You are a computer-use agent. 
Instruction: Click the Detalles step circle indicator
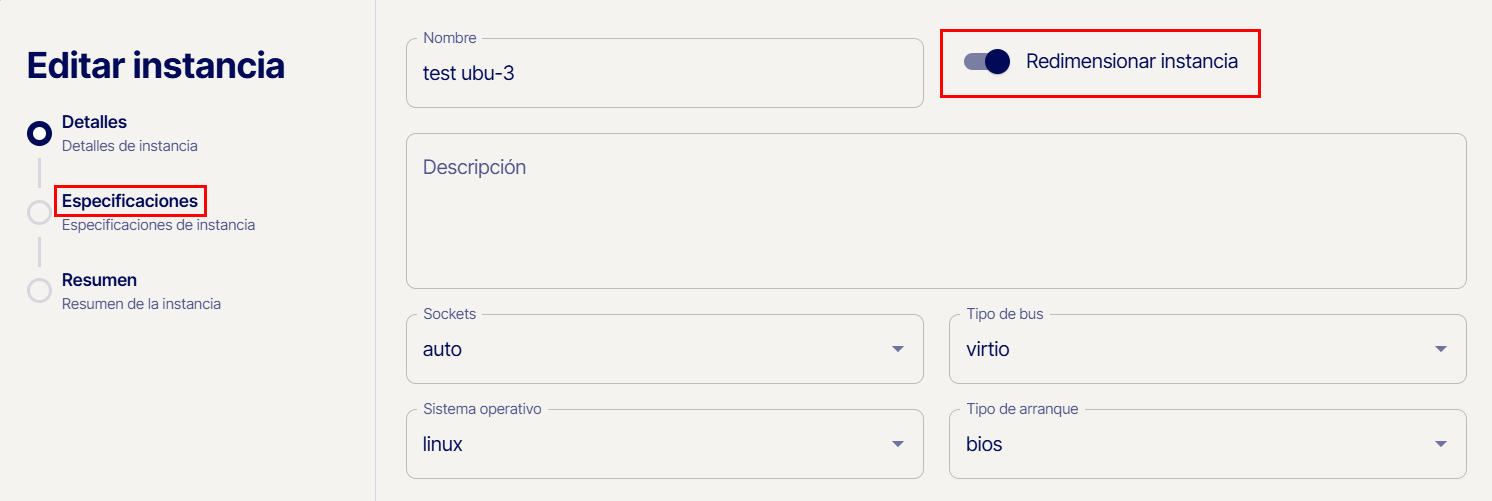pyautogui.click(x=39, y=133)
